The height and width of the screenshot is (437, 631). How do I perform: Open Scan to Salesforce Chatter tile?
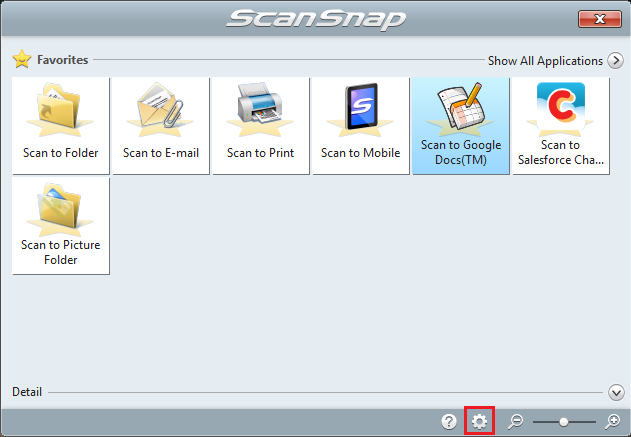[x=561, y=126]
